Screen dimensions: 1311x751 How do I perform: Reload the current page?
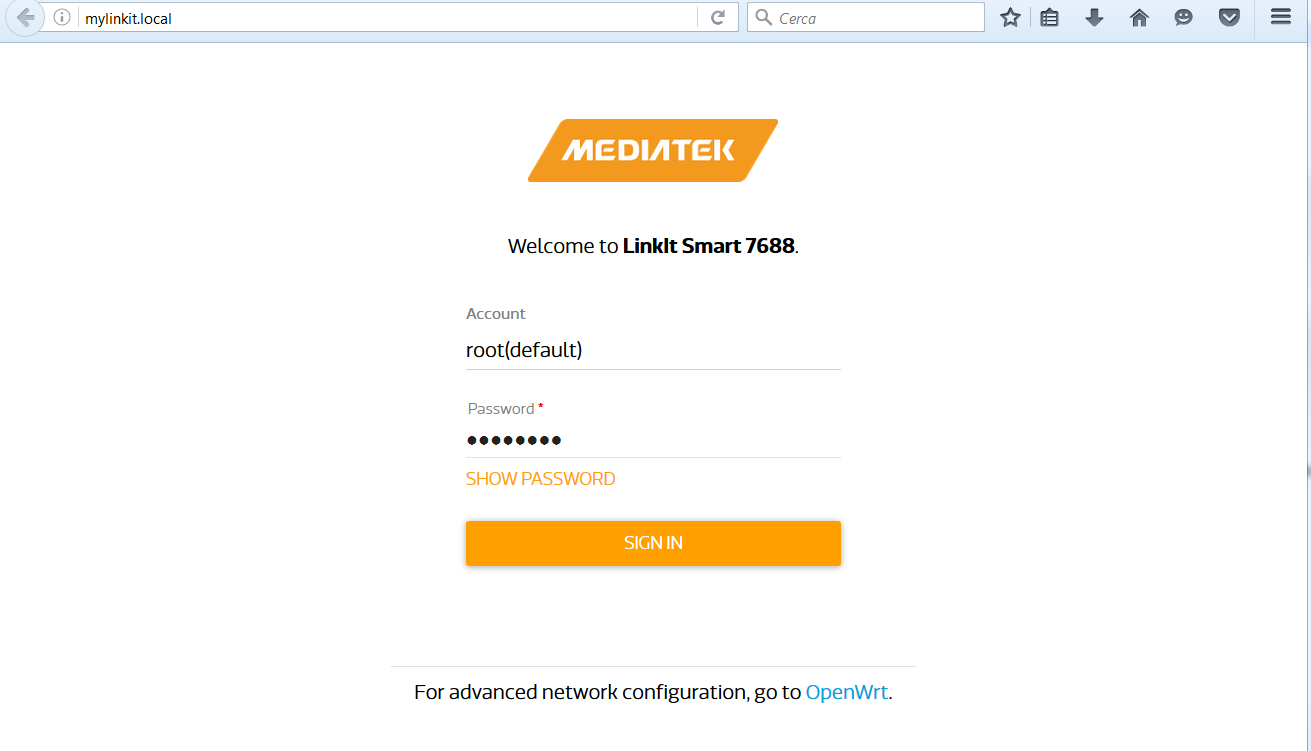point(717,18)
